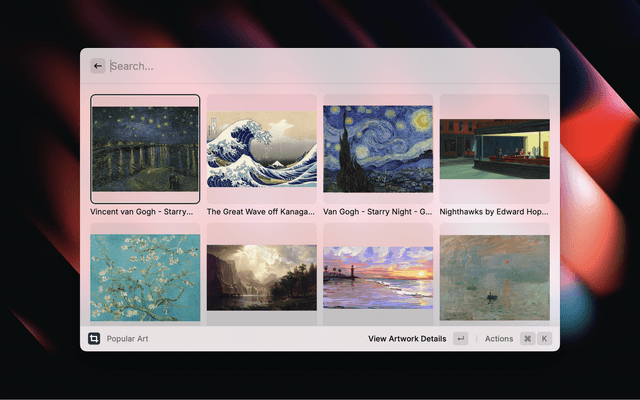The image size is (640, 400).
Task: Select the Starry Night Over the Rhône thumbnail
Action: [x=145, y=149]
